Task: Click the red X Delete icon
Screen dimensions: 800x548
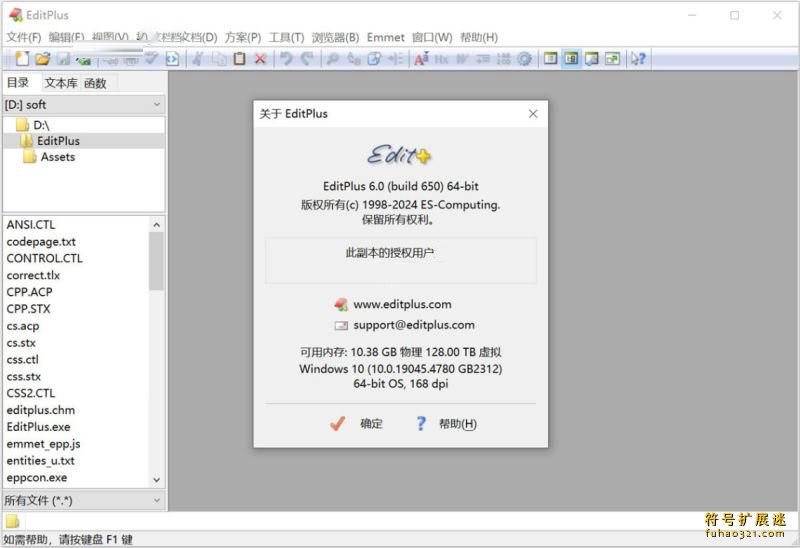Action: coord(260,59)
